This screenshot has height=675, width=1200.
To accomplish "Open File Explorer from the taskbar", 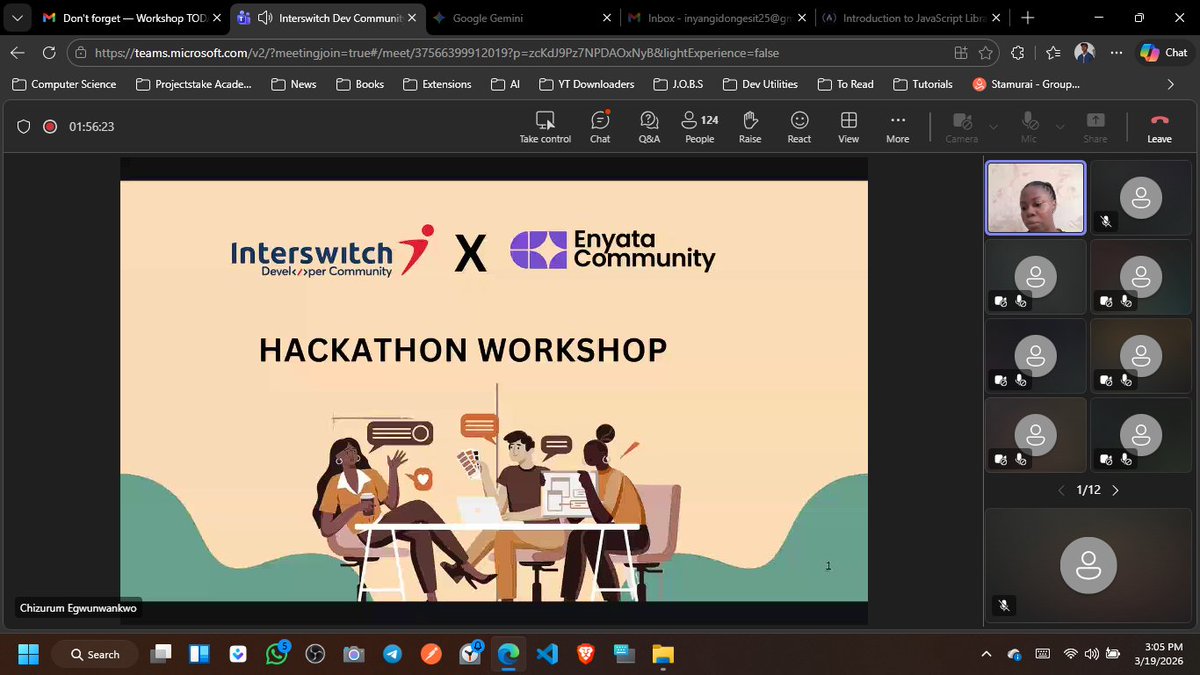I will click(x=663, y=654).
